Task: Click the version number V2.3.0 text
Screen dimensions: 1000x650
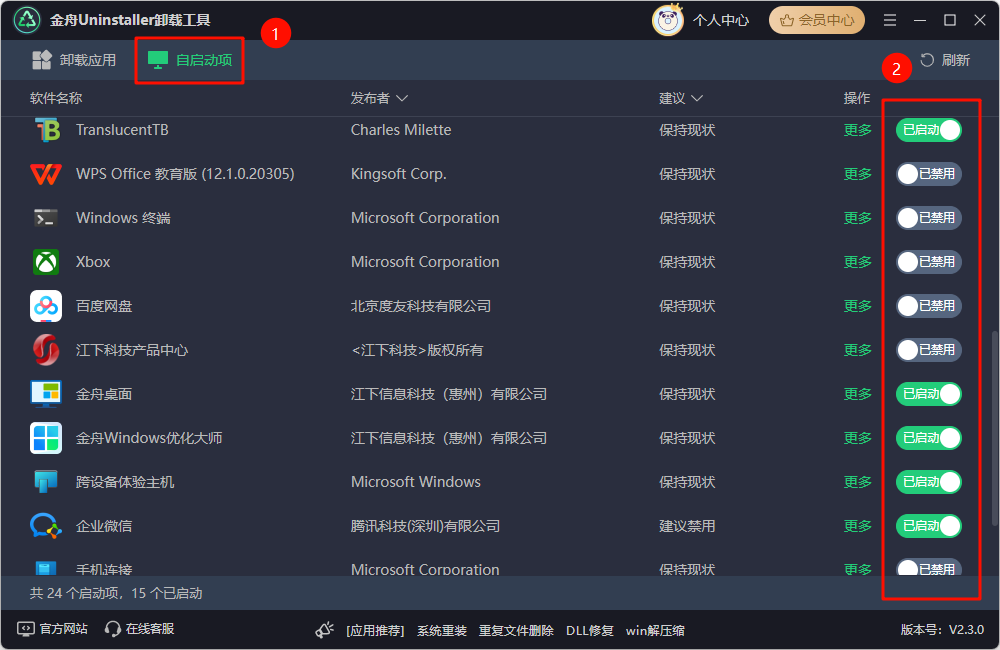Action: [966, 630]
